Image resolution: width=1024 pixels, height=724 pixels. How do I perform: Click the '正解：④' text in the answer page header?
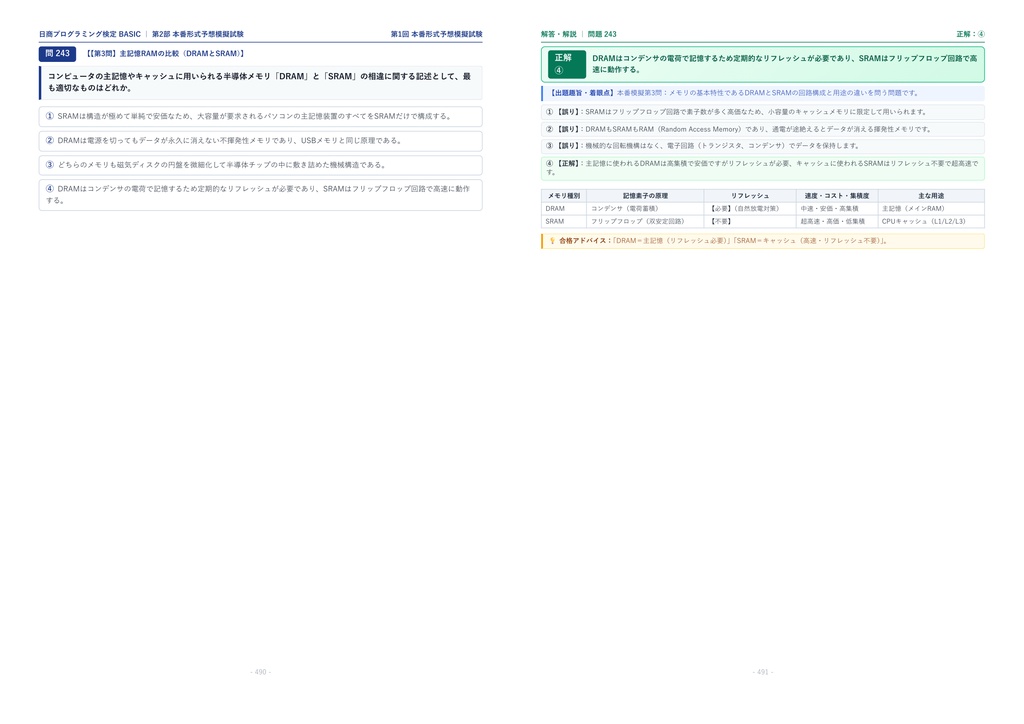970,34
